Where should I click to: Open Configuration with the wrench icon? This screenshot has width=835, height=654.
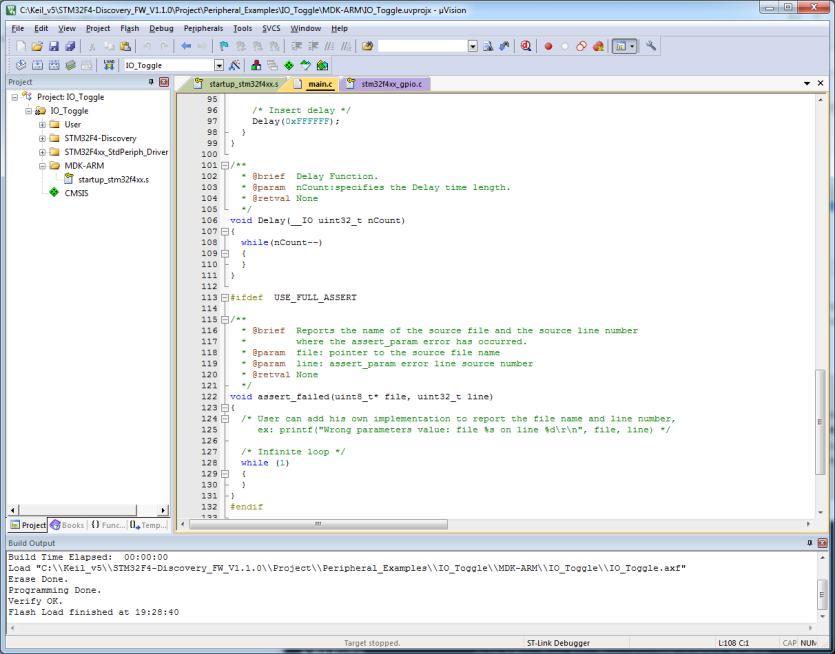click(x=651, y=46)
